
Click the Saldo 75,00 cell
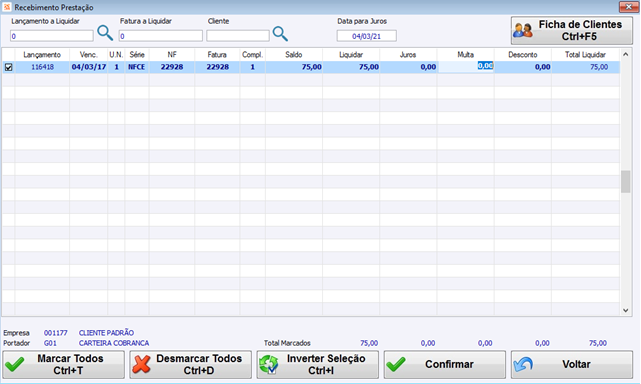point(294,67)
